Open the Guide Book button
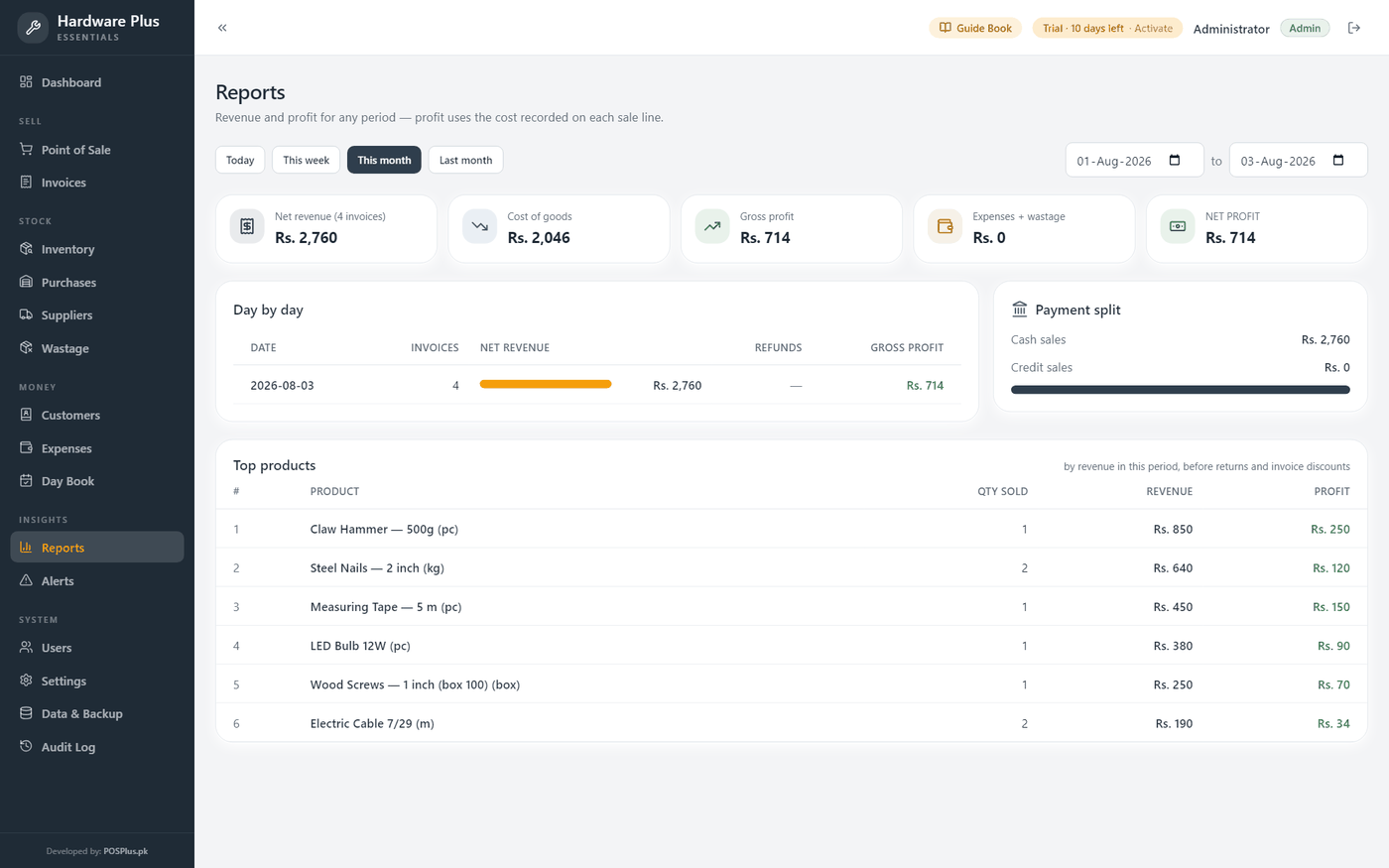 (975, 28)
